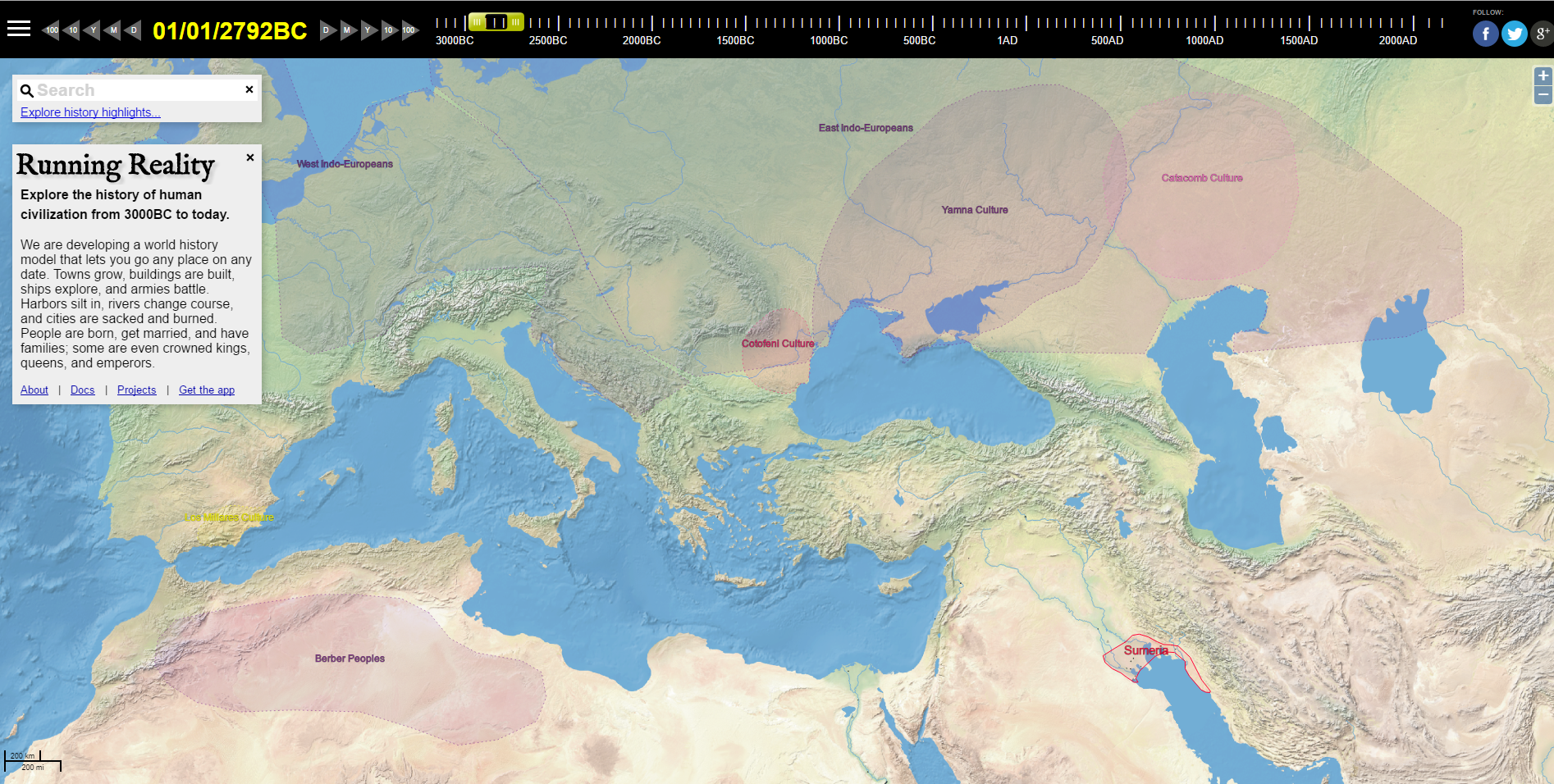Open the Twitter follow icon
1554x784 pixels.
coord(1514,34)
